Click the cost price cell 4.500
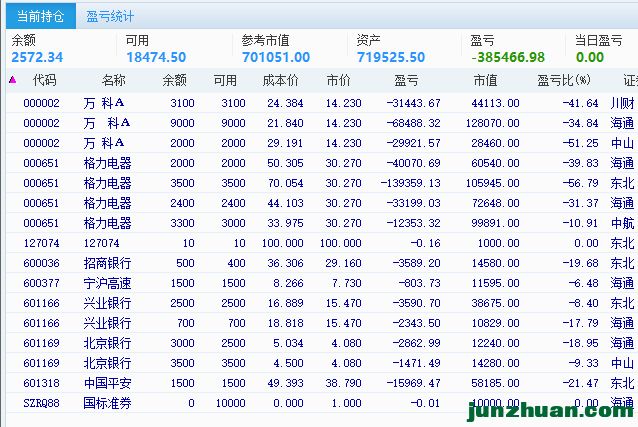The image size is (638, 427). (288, 363)
